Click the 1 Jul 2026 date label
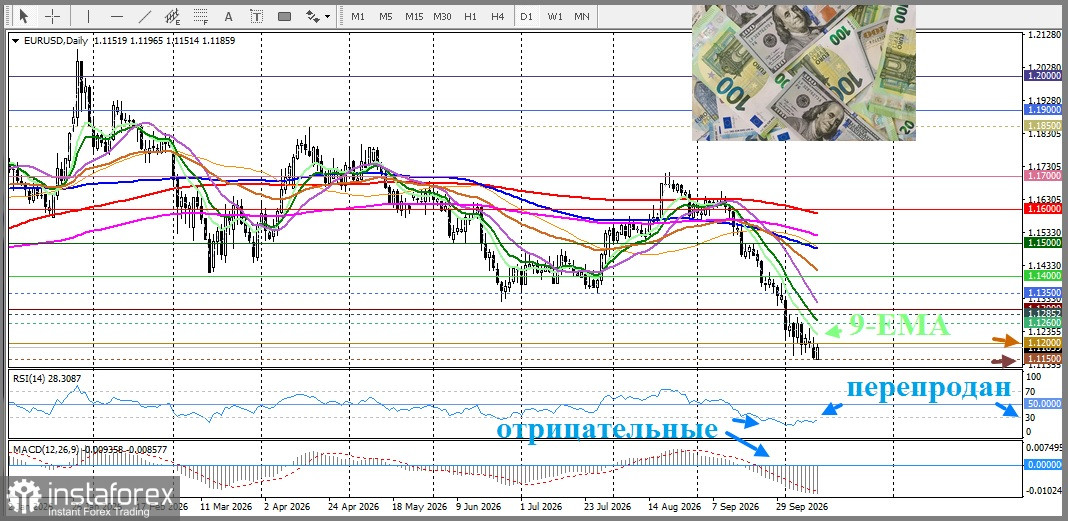The image size is (1068, 521). (541, 507)
